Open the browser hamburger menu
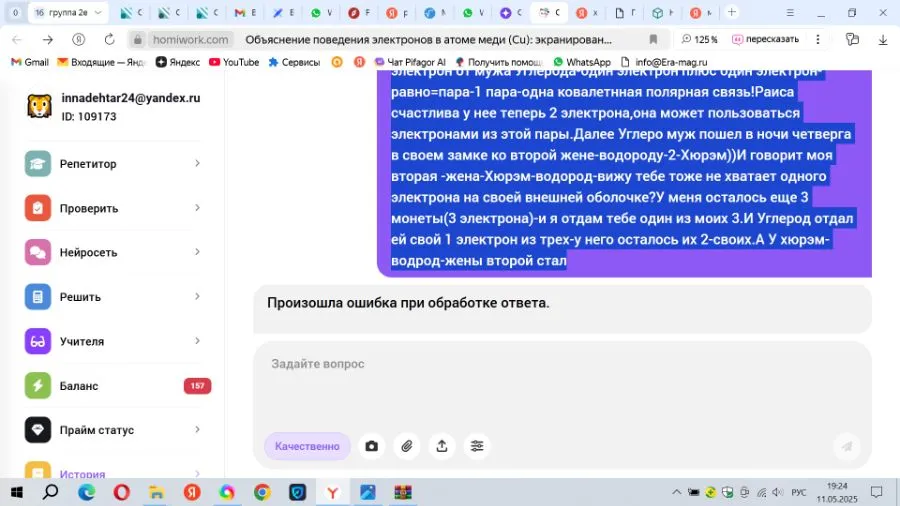Image resolution: width=900 pixels, height=506 pixels. (790, 12)
